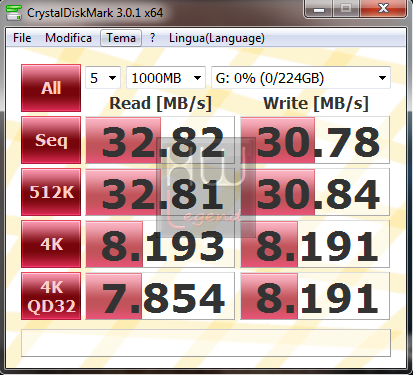
Task: Click the 4K read value 8.193
Action: tap(160, 244)
